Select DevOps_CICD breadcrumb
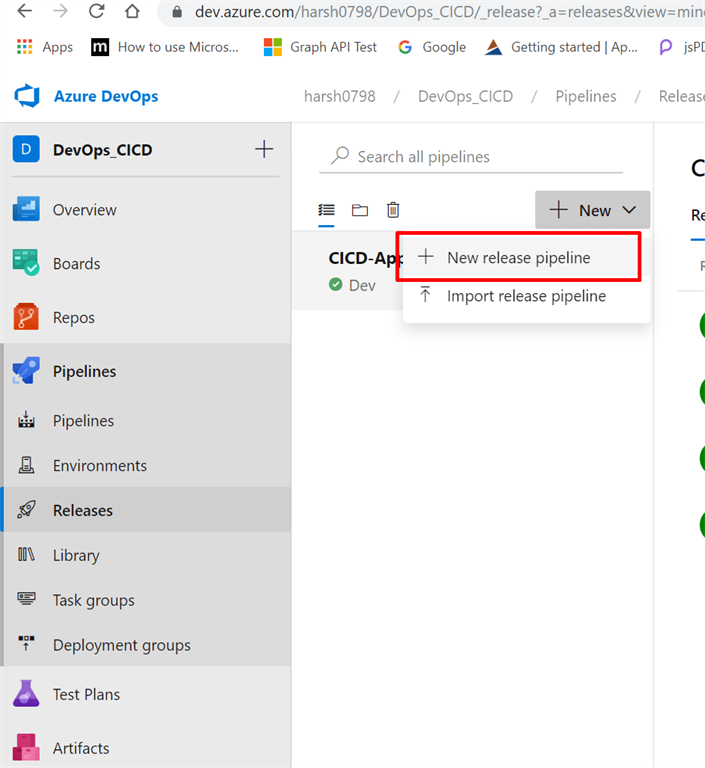Viewport: 705px width, 768px height. (x=465, y=96)
